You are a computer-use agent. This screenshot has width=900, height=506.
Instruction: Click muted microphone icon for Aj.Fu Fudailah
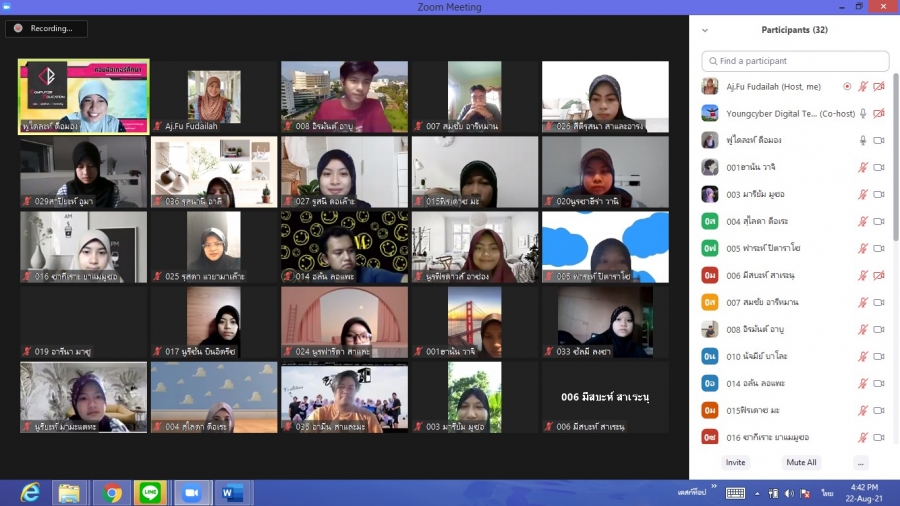(x=863, y=87)
